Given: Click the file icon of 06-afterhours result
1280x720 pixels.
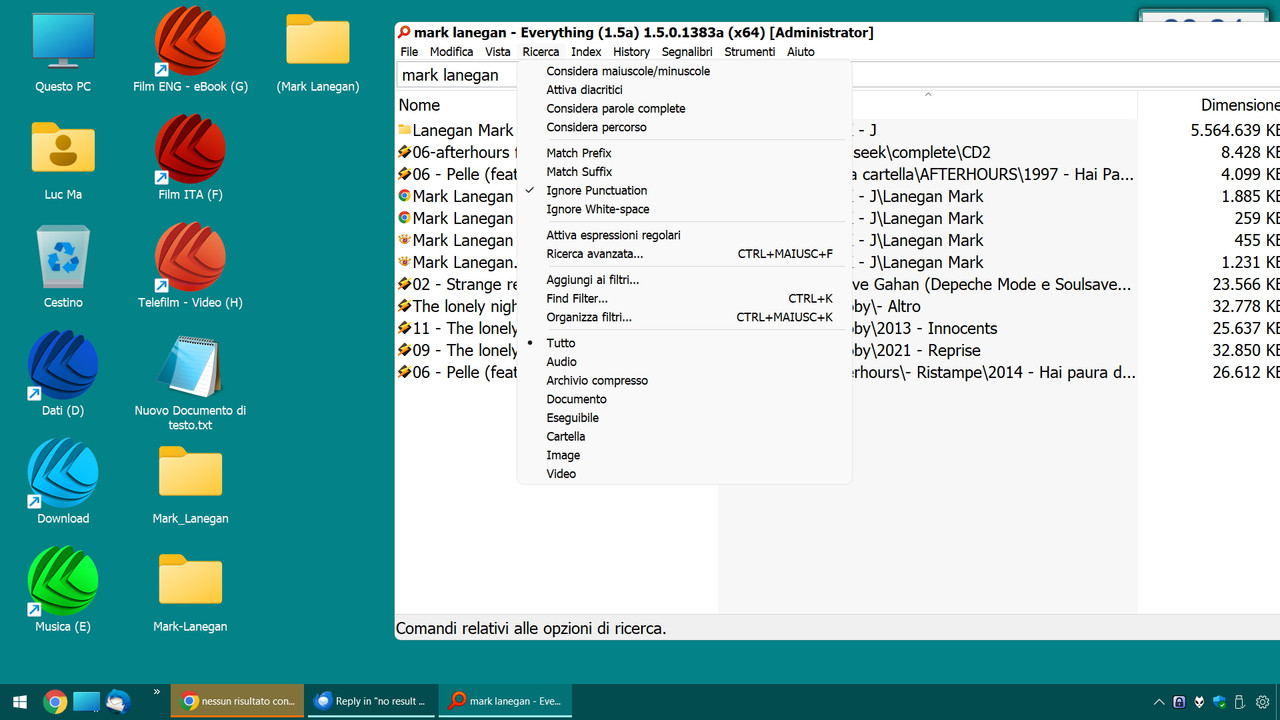Looking at the screenshot, I should click(x=404, y=152).
